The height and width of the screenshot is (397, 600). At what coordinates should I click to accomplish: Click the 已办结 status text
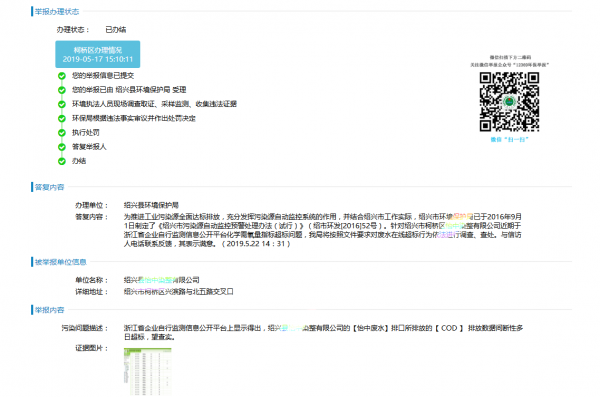tap(116, 29)
